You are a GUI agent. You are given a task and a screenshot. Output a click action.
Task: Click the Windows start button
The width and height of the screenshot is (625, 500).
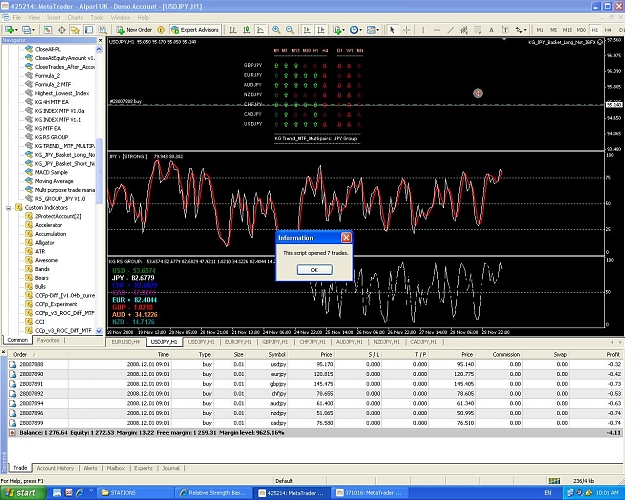click(22, 493)
